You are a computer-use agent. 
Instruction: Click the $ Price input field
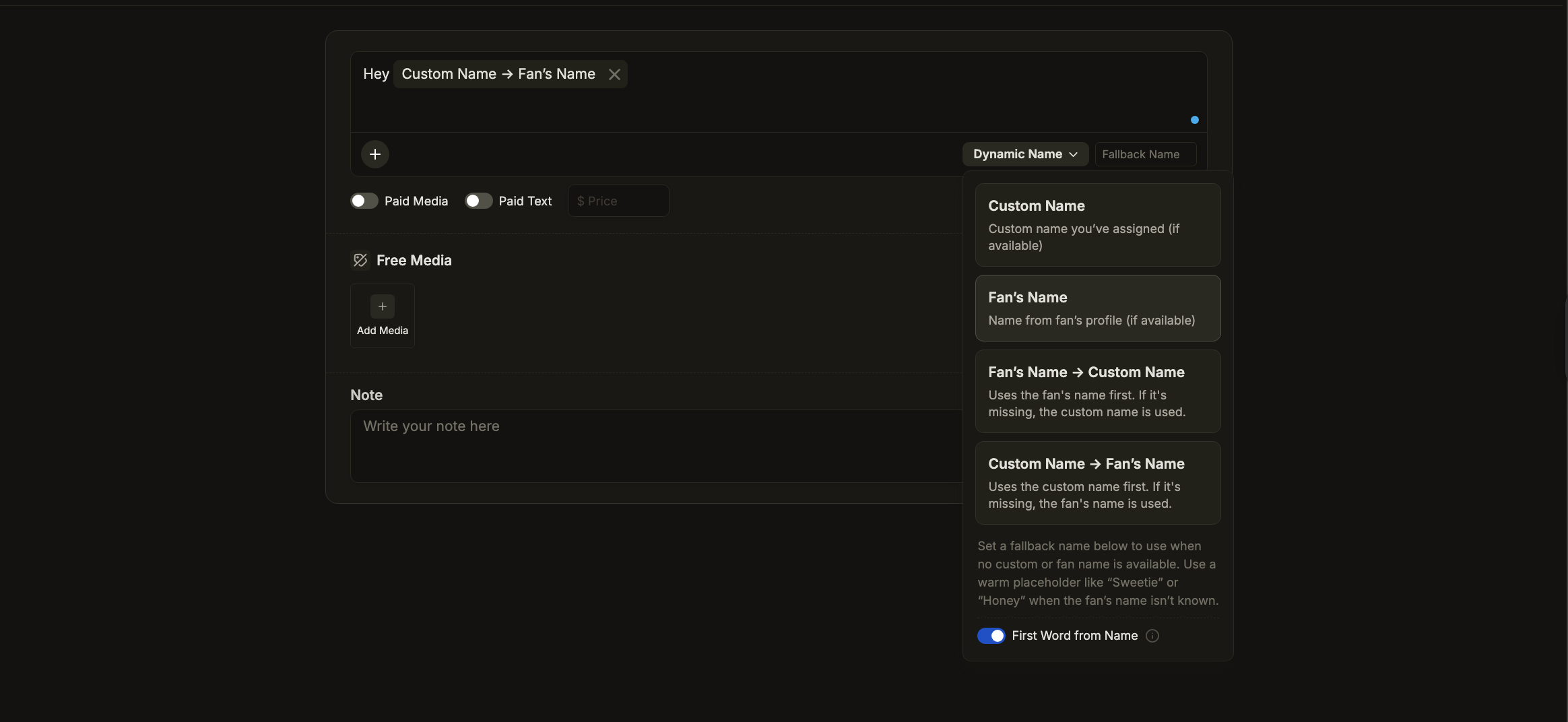tap(618, 201)
